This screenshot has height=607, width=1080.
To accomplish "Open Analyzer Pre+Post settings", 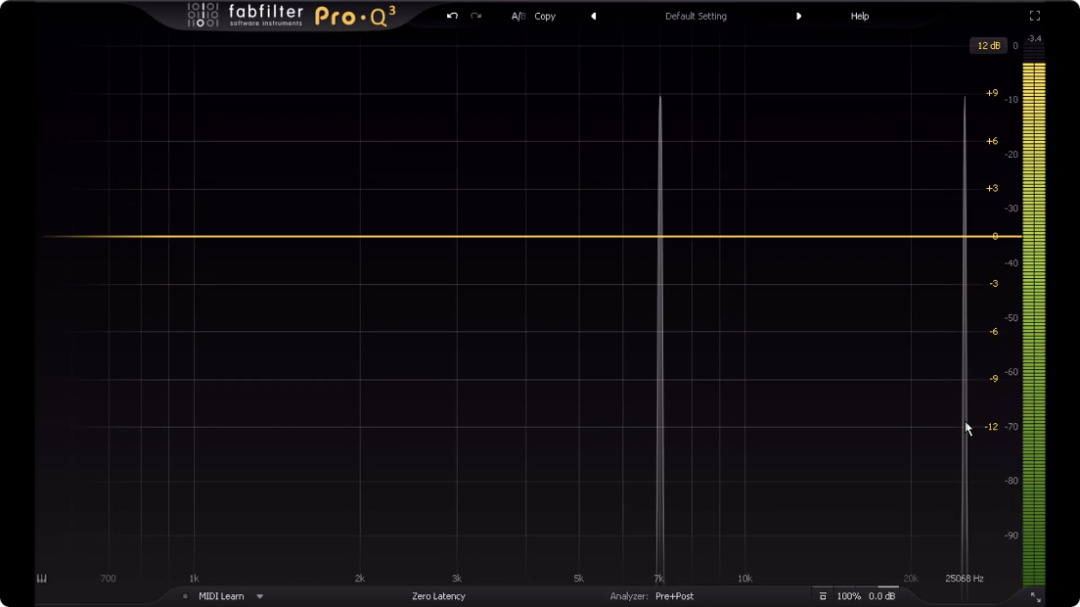I will (674, 596).
